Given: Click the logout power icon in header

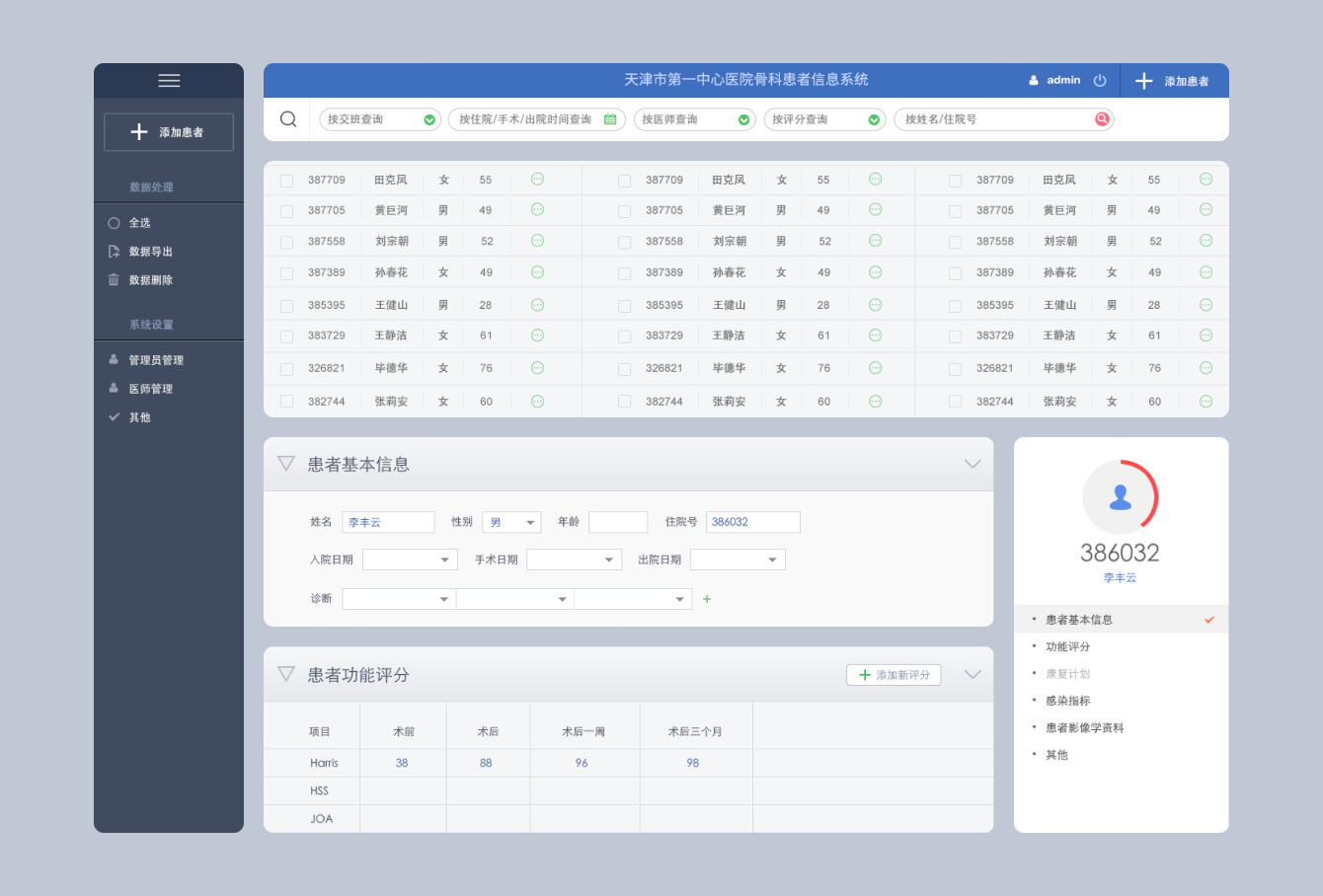Looking at the screenshot, I should pos(1100,80).
